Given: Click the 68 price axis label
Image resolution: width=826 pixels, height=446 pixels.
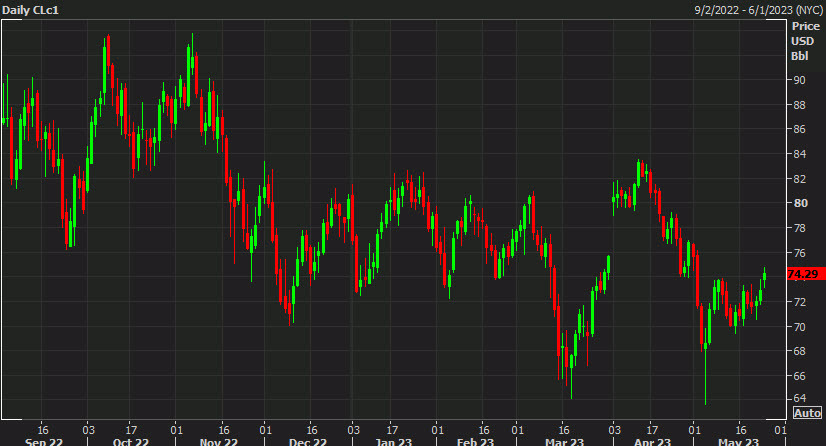Looking at the screenshot, I should [799, 351].
